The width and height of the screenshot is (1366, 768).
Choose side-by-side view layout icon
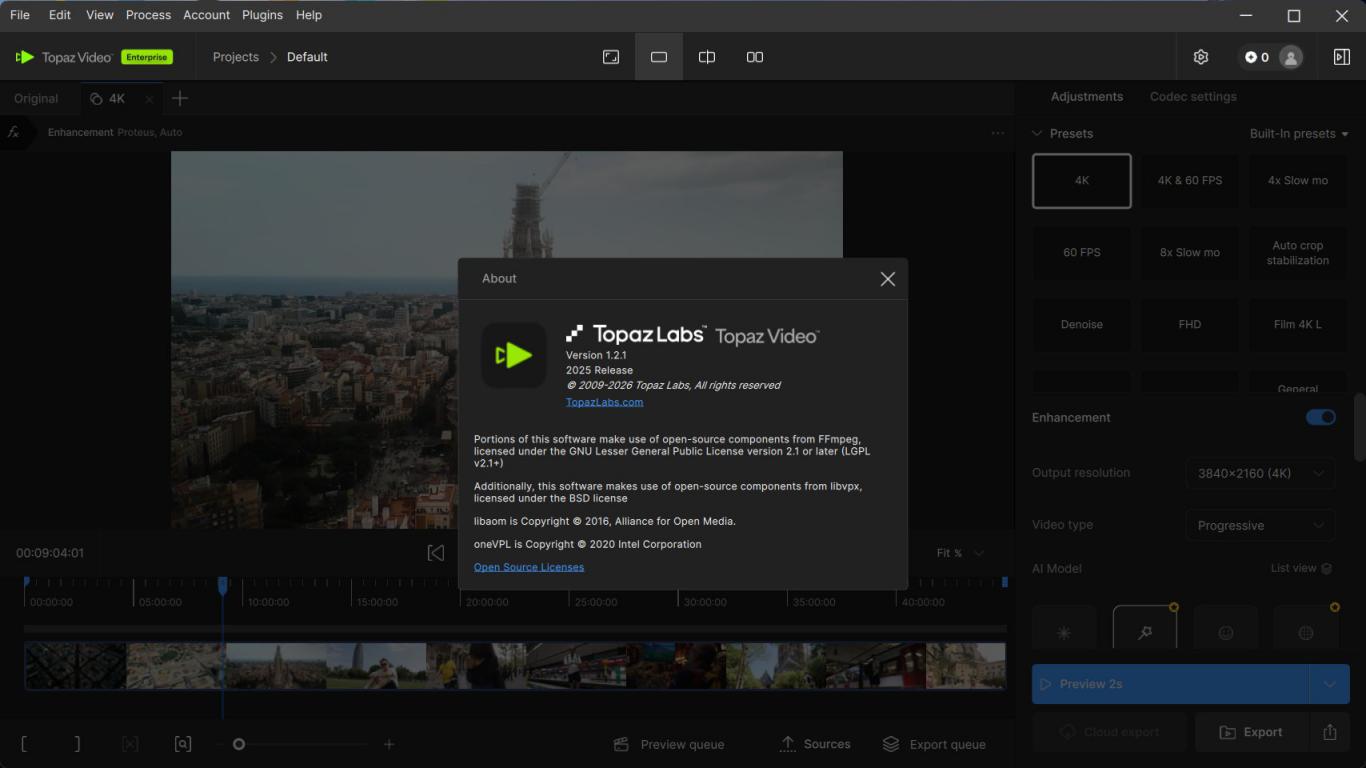point(755,57)
